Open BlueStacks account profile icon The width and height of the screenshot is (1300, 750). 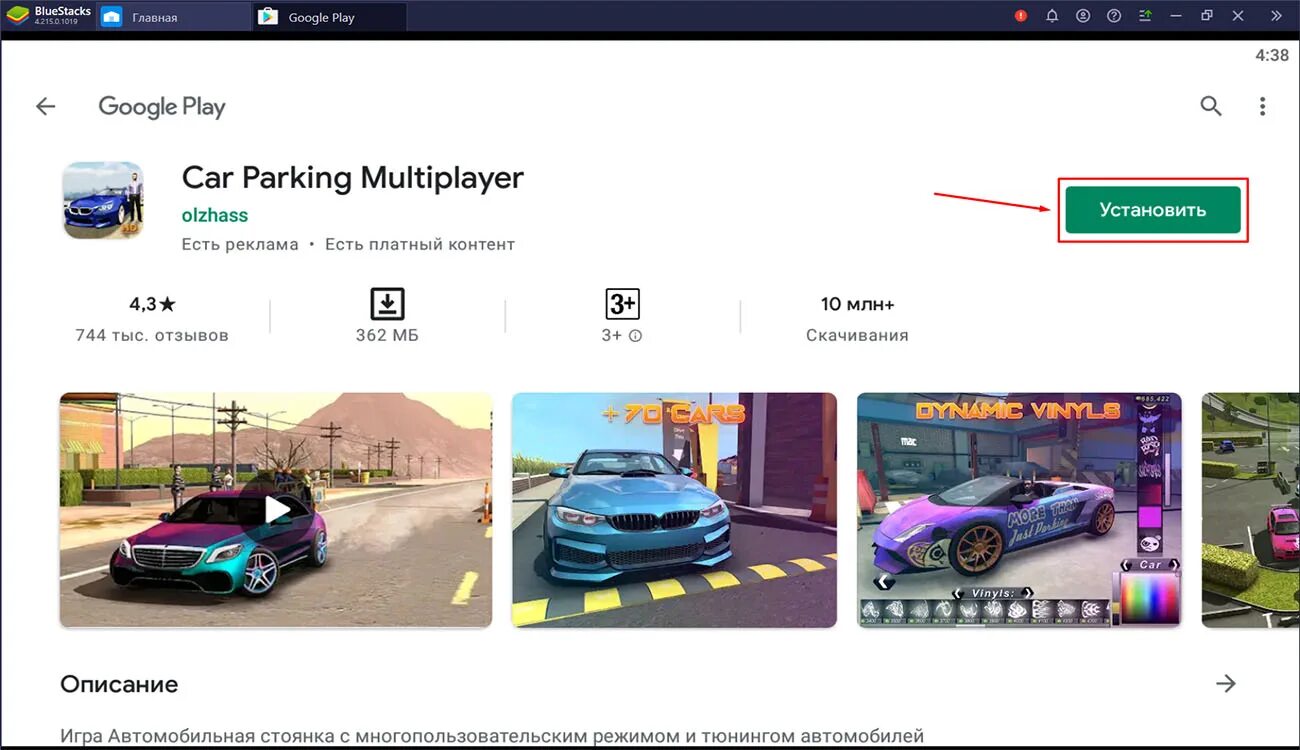tap(1083, 16)
